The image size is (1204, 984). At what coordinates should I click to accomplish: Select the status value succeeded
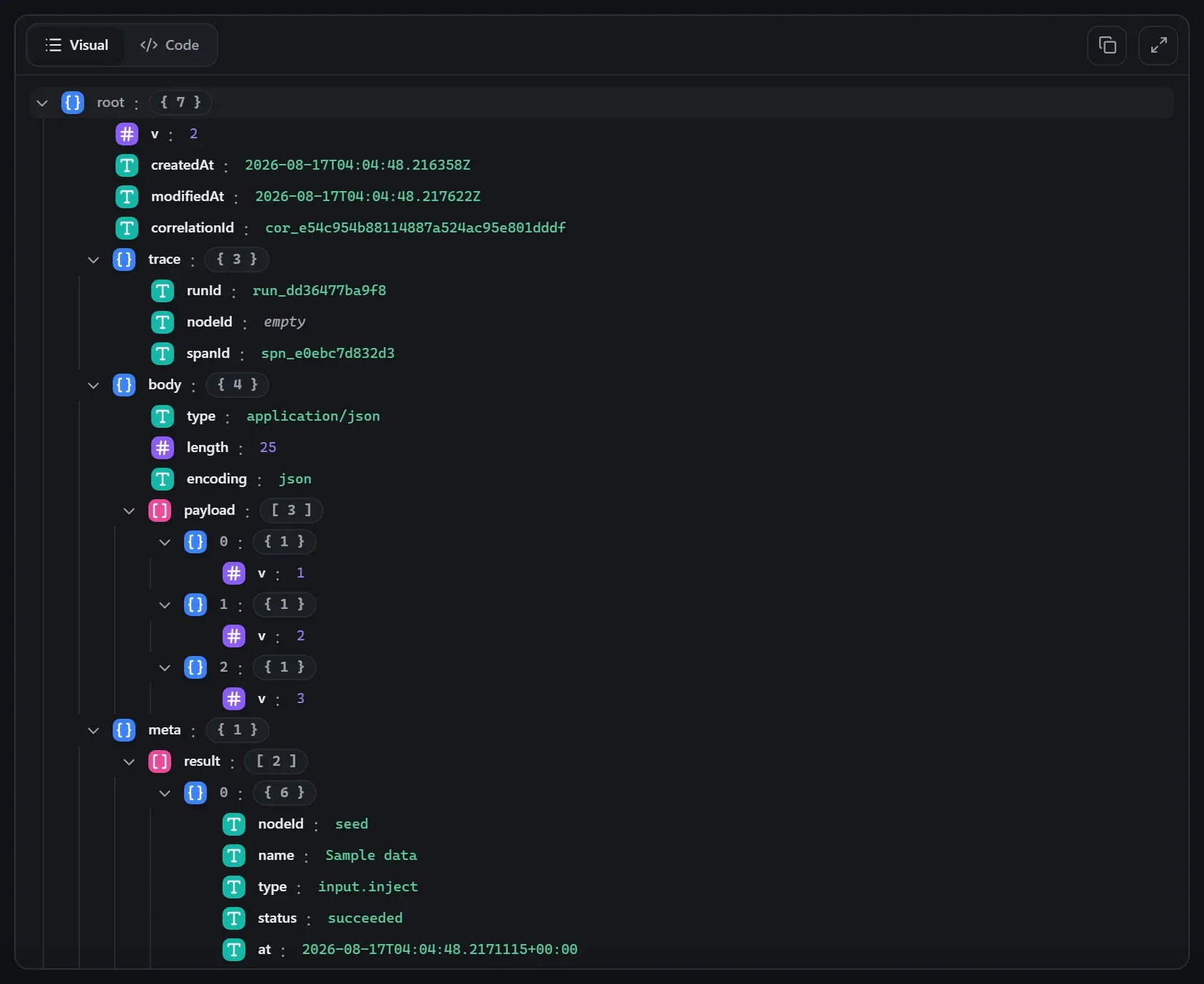pyautogui.click(x=365, y=918)
